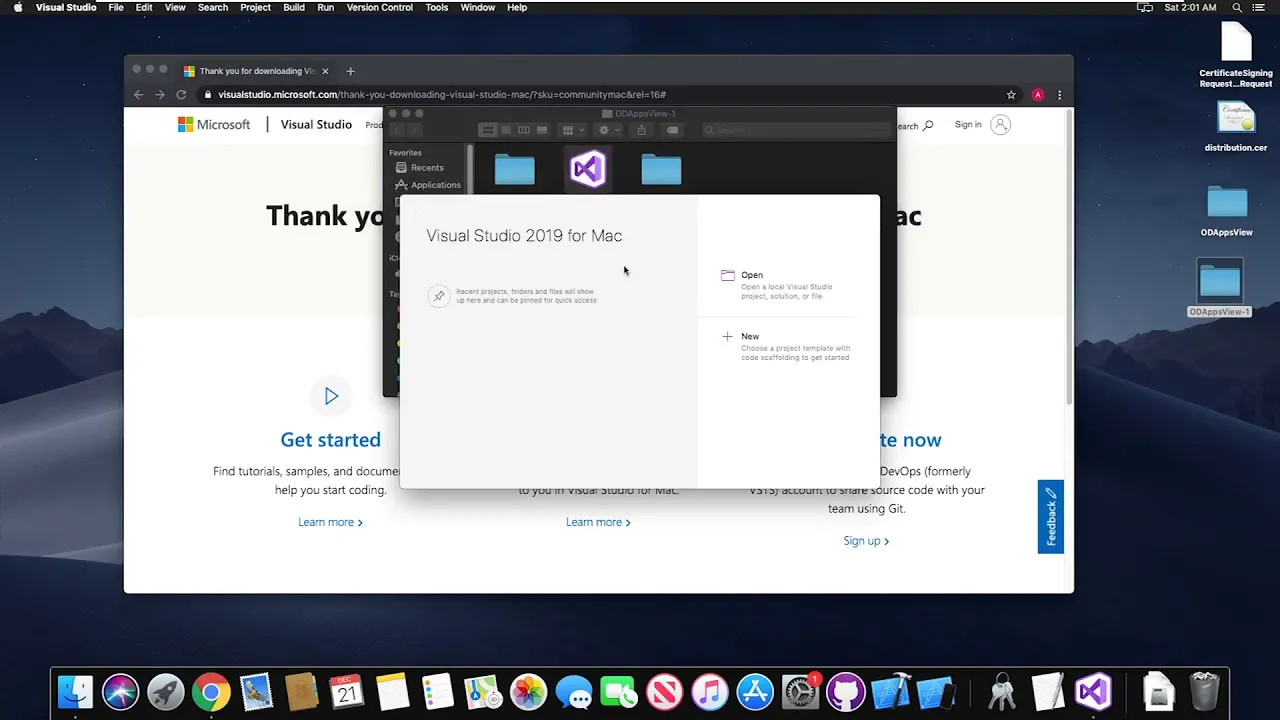
Task: Open Finder group-by arrangement dropdown
Action: click(x=572, y=130)
